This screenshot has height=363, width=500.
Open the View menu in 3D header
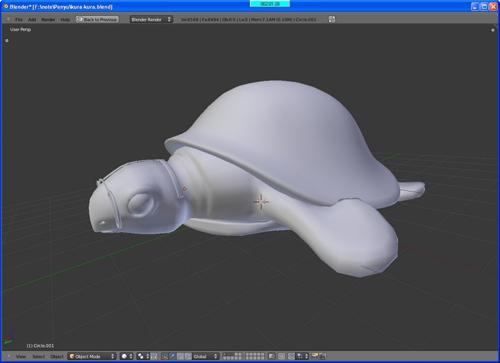[x=21, y=356]
